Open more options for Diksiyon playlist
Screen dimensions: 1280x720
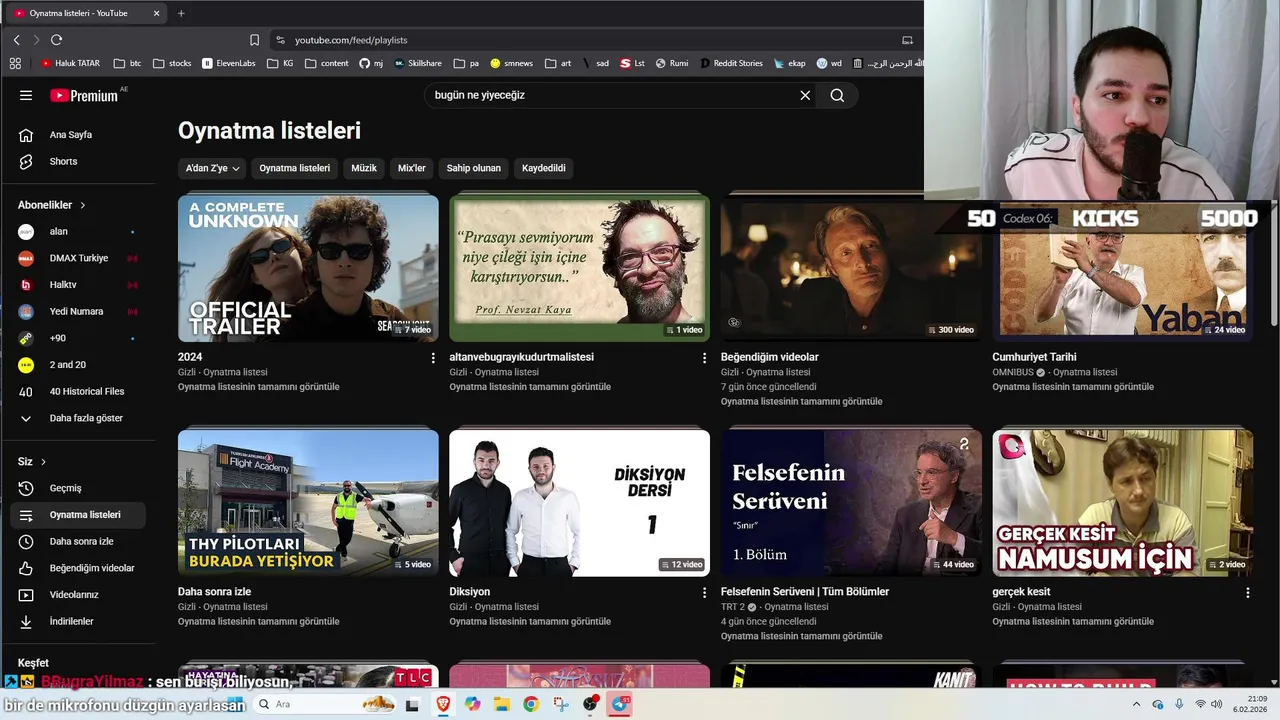click(x=704, y=593)
